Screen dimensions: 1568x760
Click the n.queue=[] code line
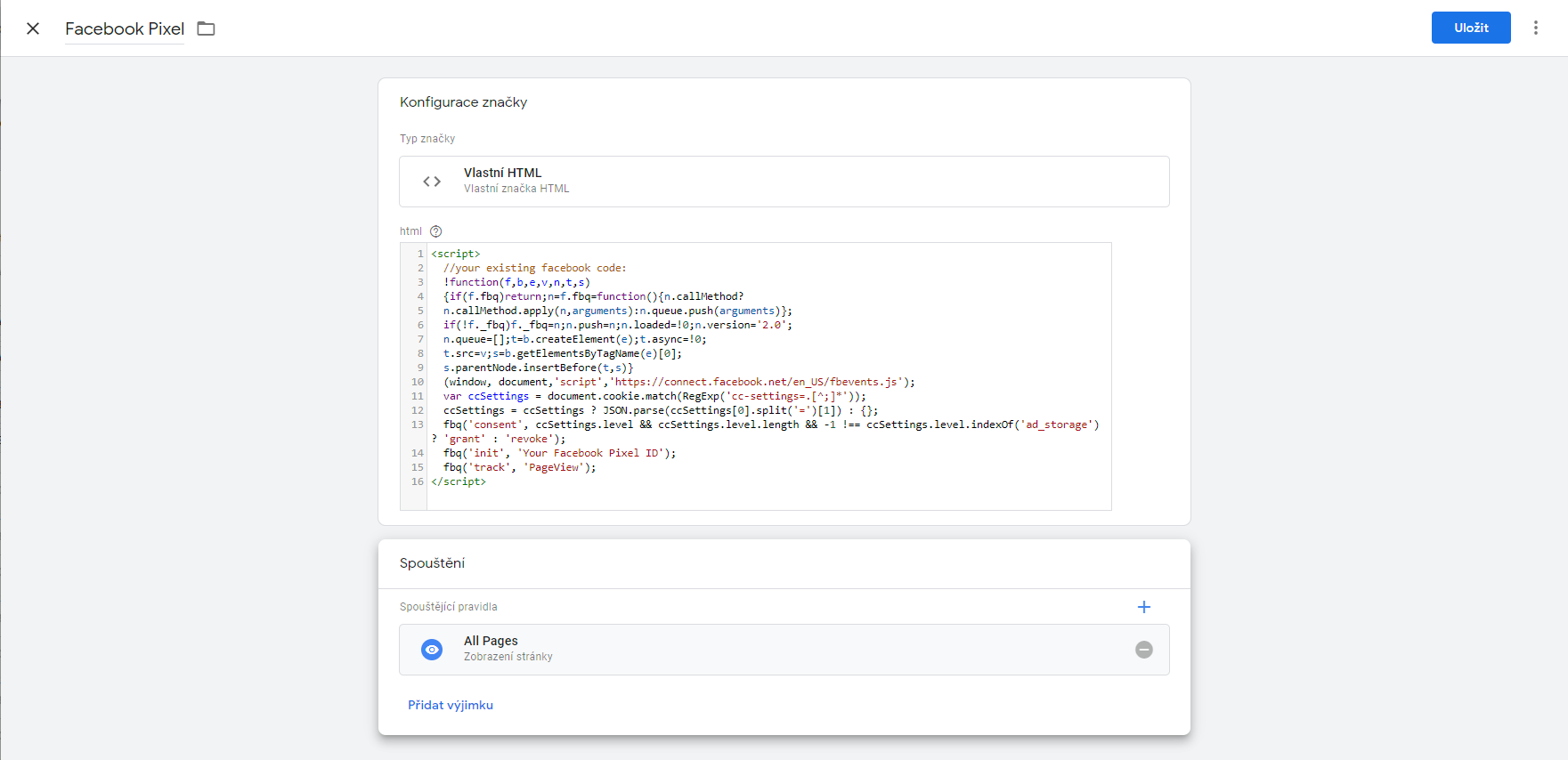[x=575, y=339]
